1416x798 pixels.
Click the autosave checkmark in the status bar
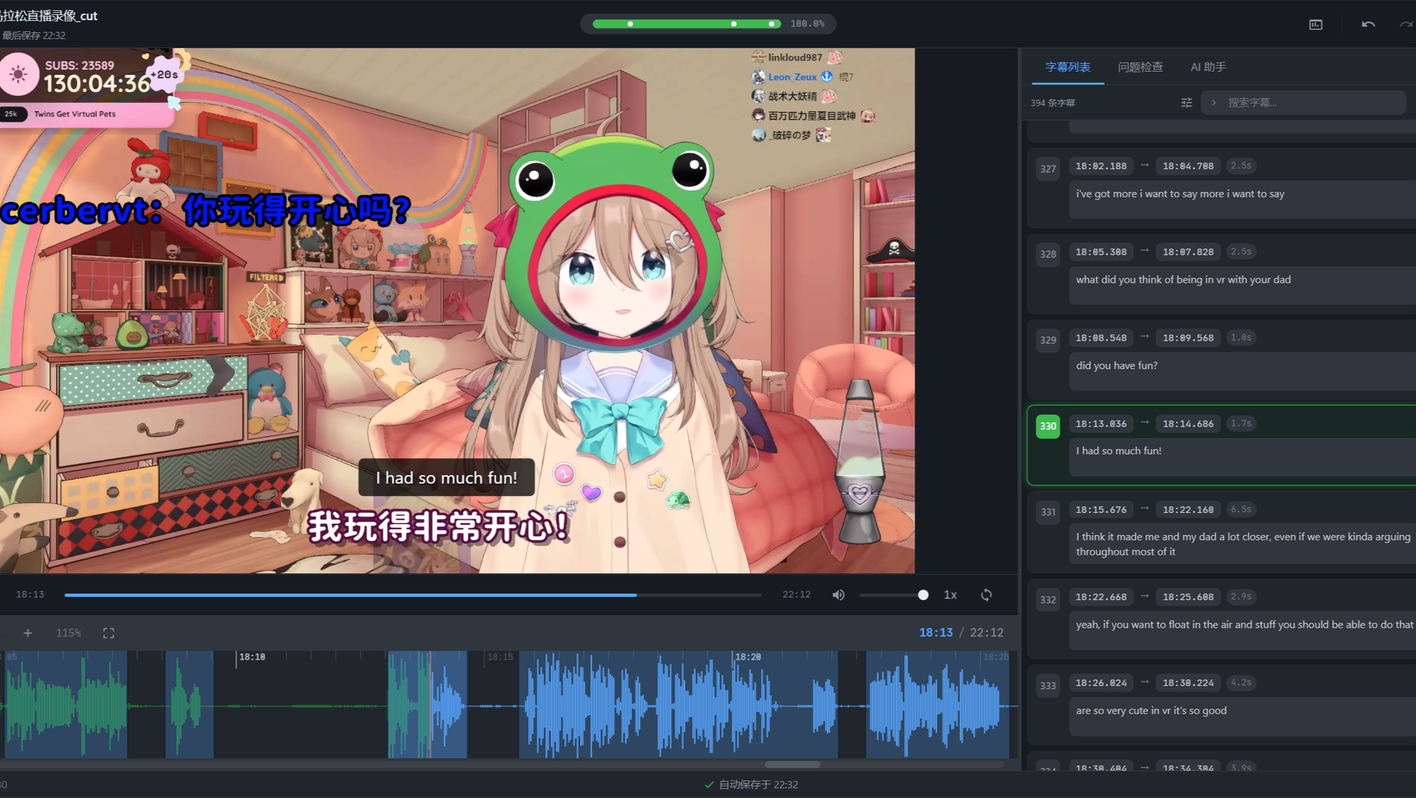tap(709, 785)
